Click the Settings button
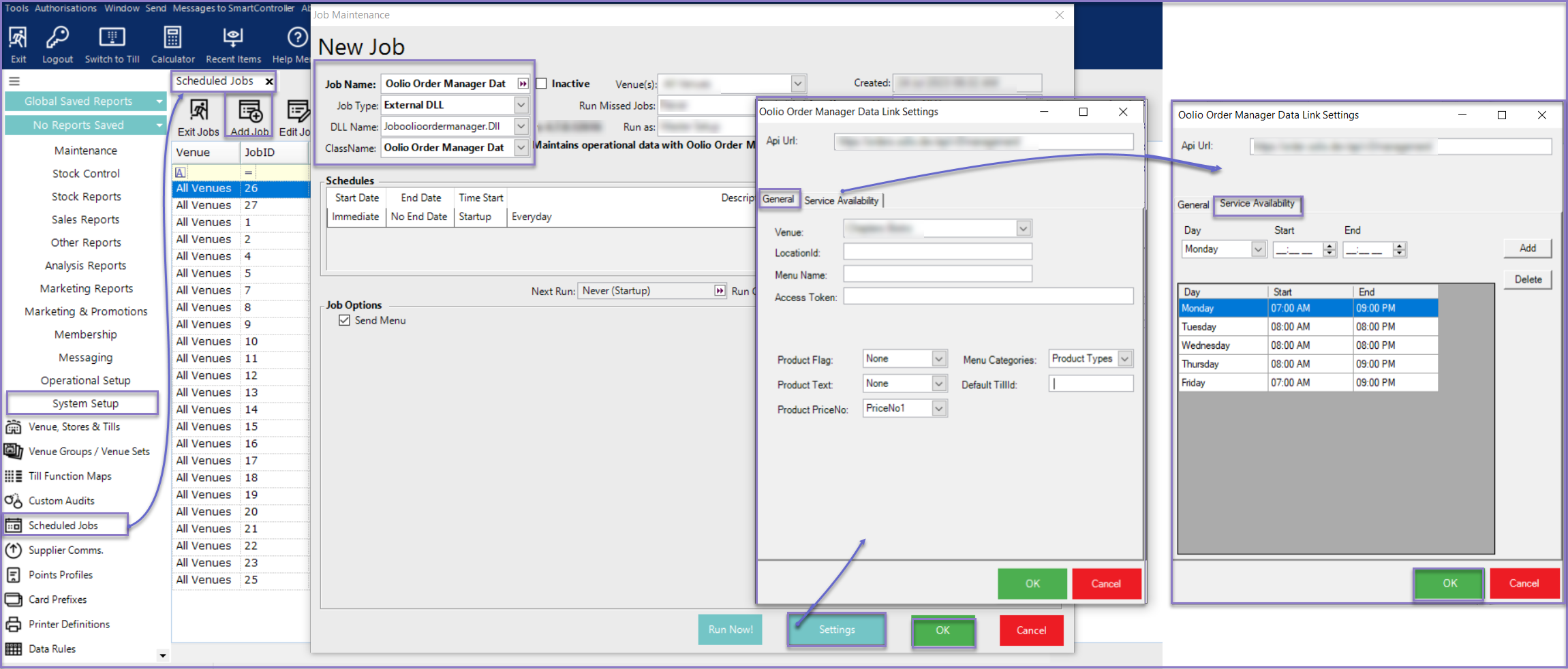1568x669 pixels. coord(837,629)
